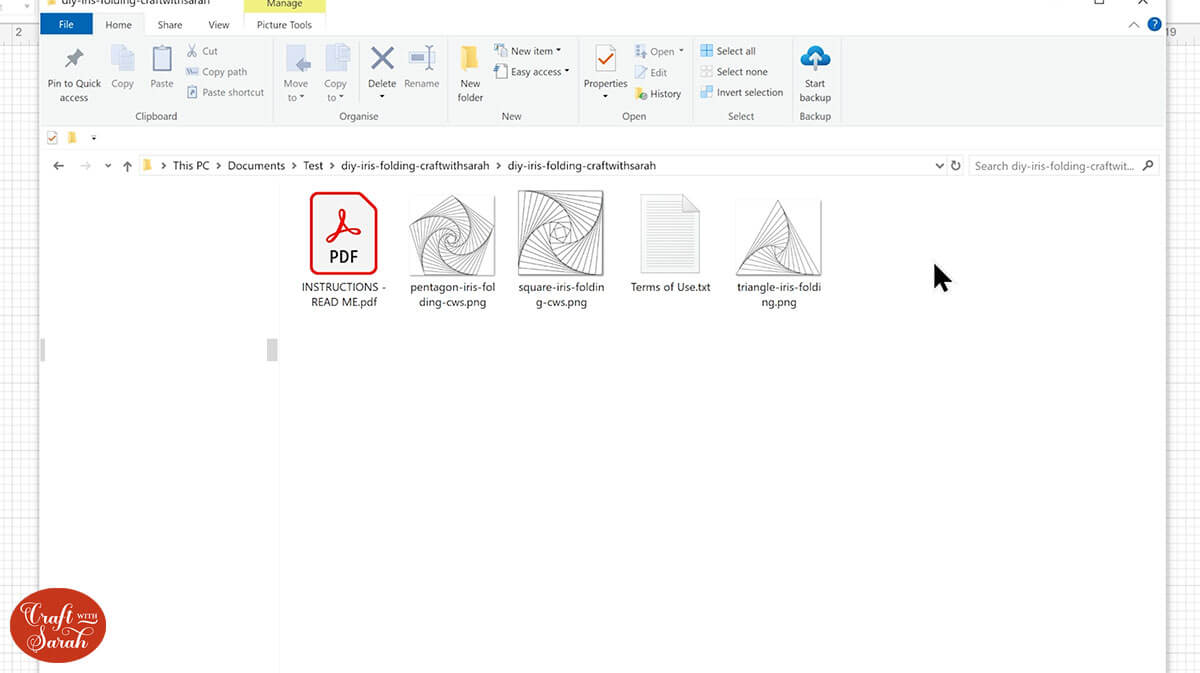Click the Properties checkmark icon
The image size is (1200, 673).
point(605,59)
